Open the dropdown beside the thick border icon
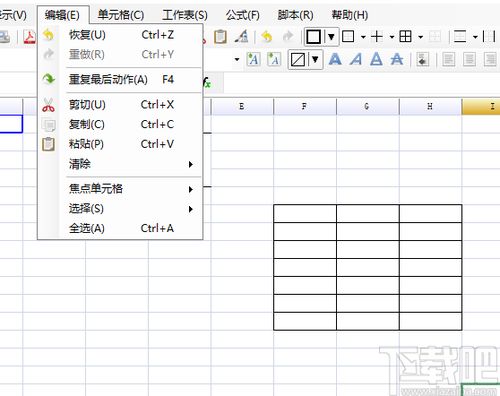The height and width of the screenshot is (396, 500). click(x=331, y=37)
